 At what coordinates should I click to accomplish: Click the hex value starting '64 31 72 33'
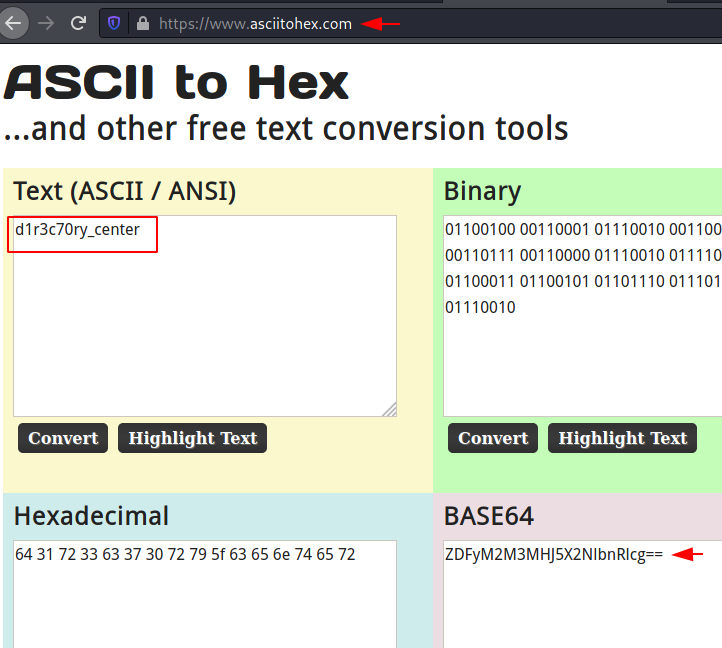(x=185, y=555)
